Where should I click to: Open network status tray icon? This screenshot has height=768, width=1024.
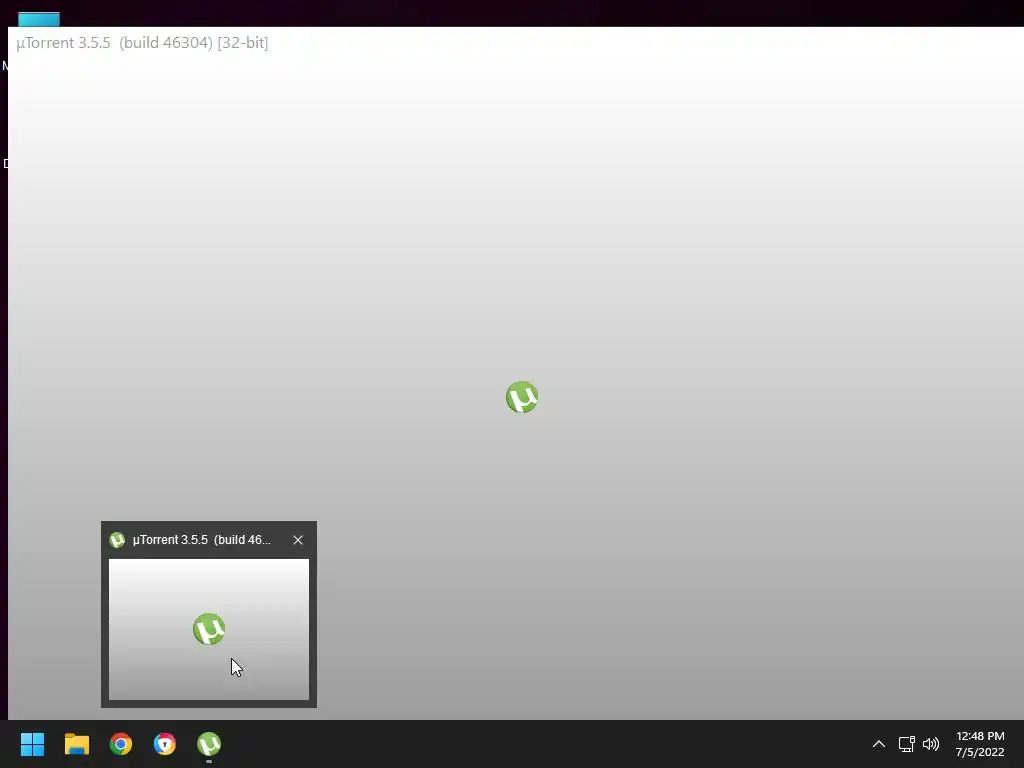point(906,744)
